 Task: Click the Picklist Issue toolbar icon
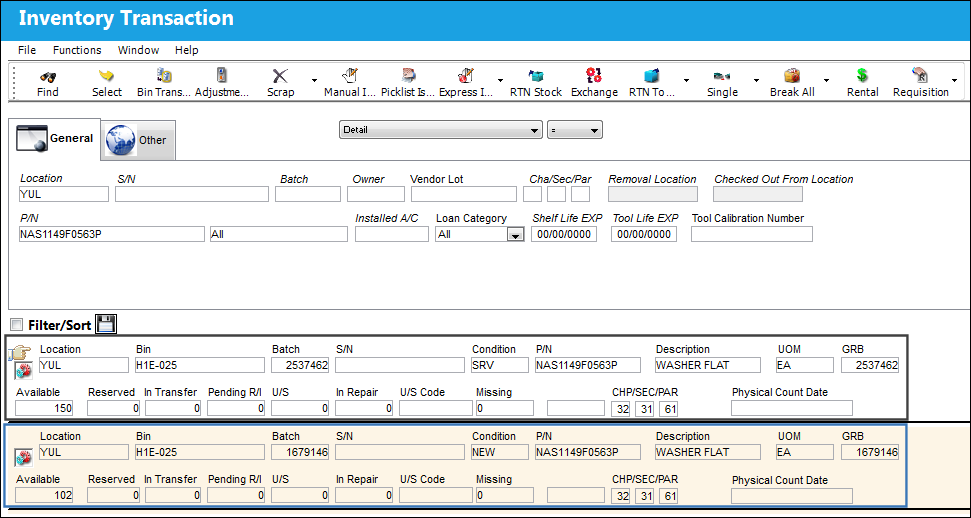pyautogui.click(x=408, y=76)
